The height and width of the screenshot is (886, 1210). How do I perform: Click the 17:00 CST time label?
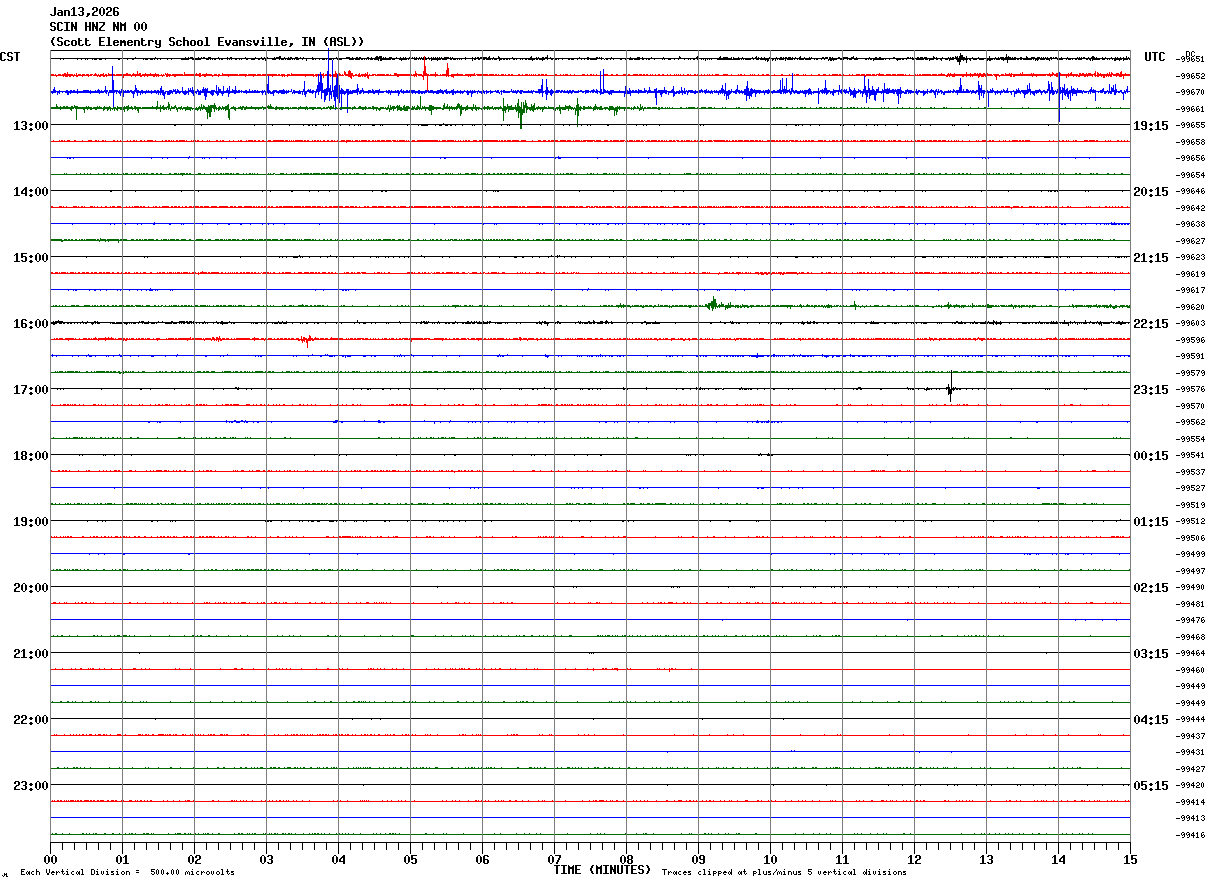tap(31, 390)
